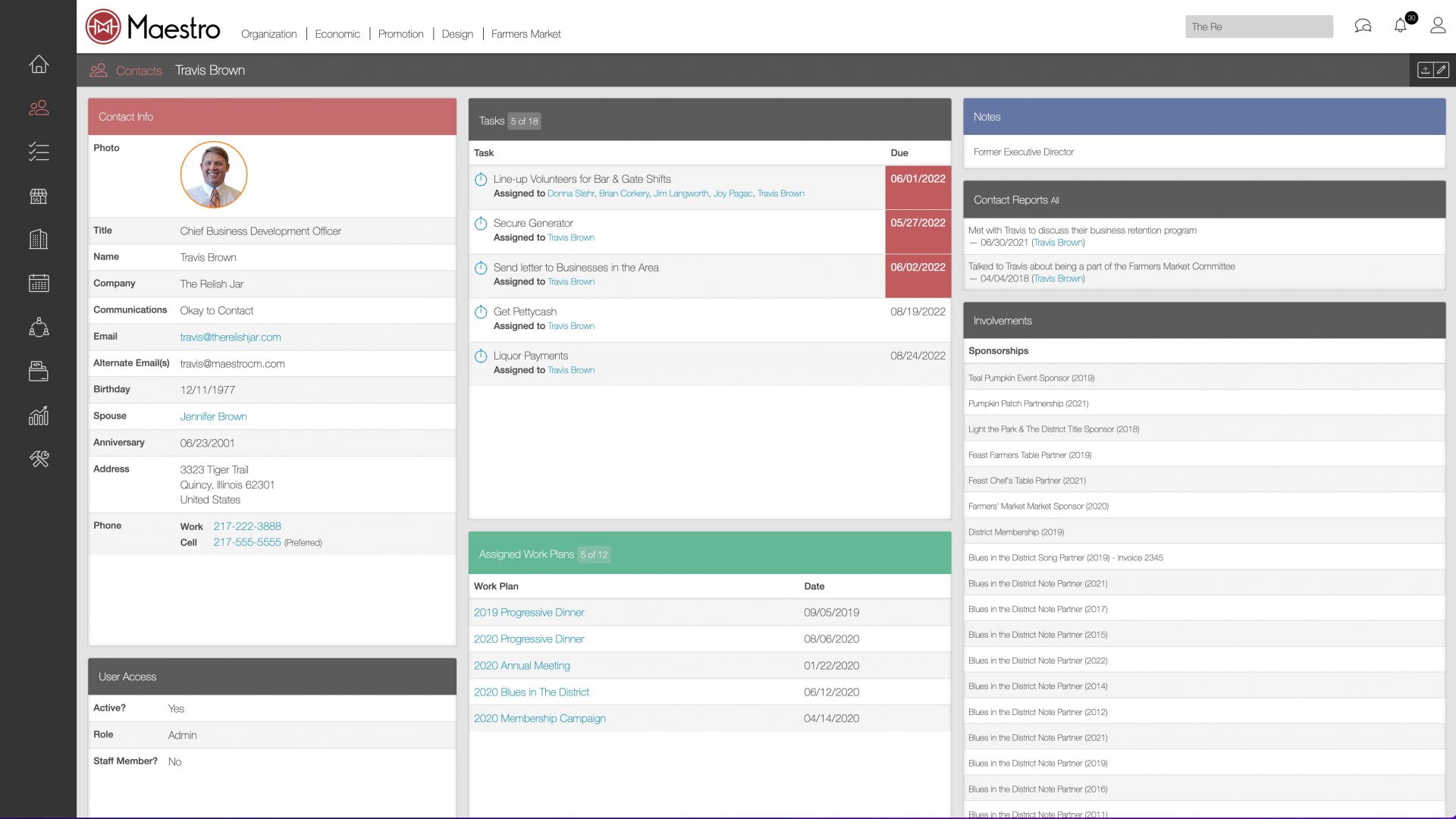Viewport: 1456px width, 819px height.
Task: Open the Farmers Market menu
Action: tap(526, 34)
